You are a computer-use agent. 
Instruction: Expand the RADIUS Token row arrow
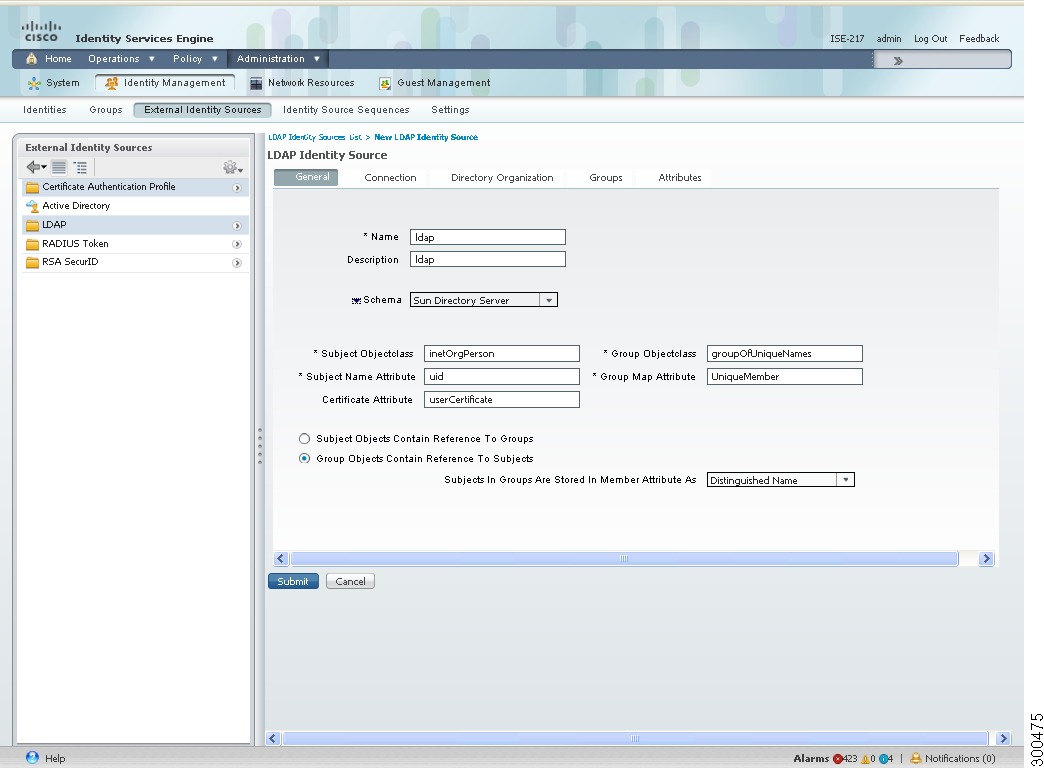click(236, 244)
